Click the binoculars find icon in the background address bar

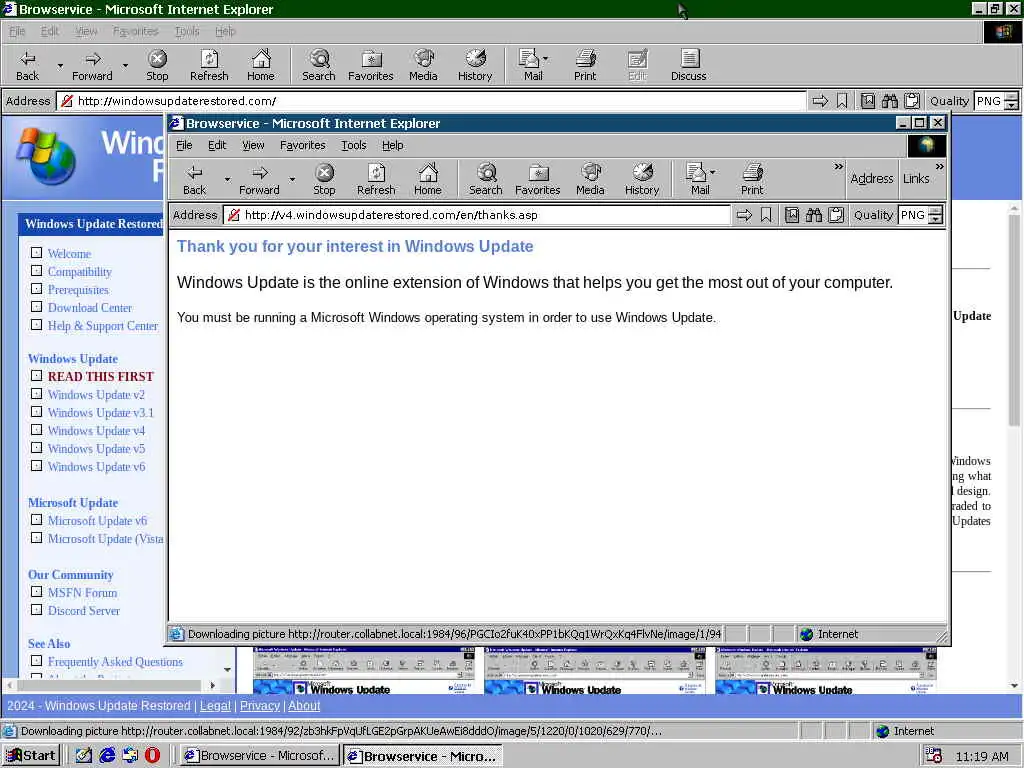click(x=889, y=101)
